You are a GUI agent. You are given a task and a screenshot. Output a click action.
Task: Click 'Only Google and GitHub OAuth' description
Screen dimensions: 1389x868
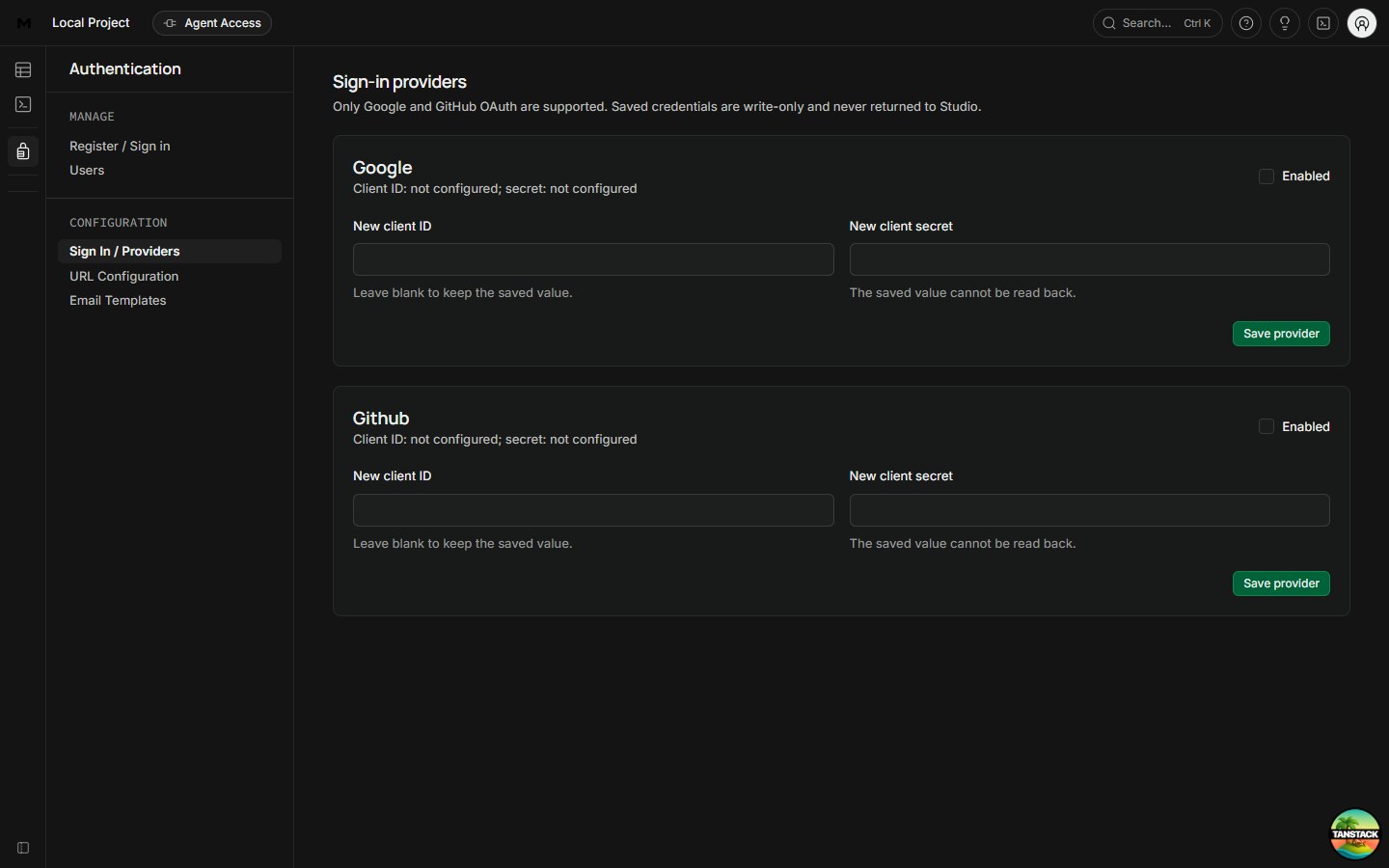pyautogui.click(x=657, y=106)
